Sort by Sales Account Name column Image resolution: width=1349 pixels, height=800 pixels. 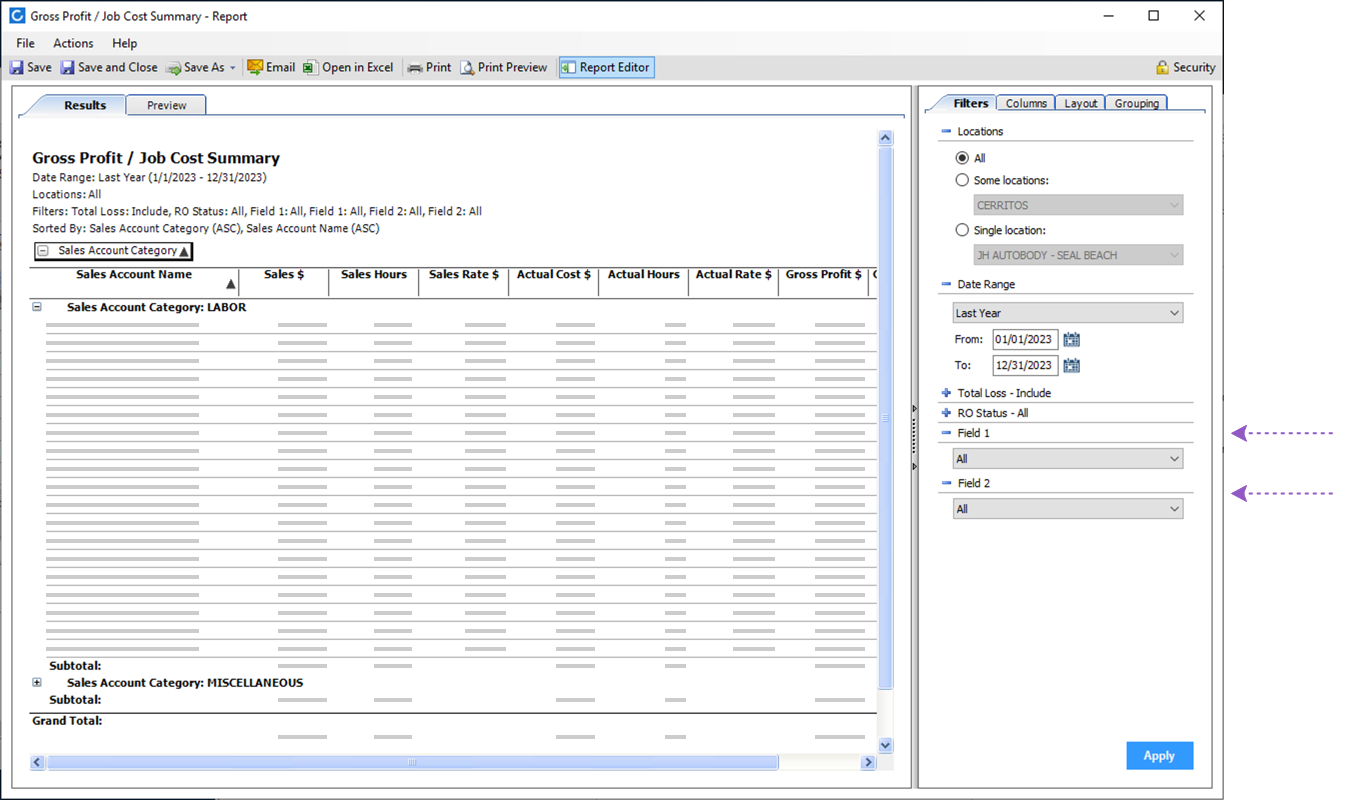pyautogui.click(x=134, y=281)
